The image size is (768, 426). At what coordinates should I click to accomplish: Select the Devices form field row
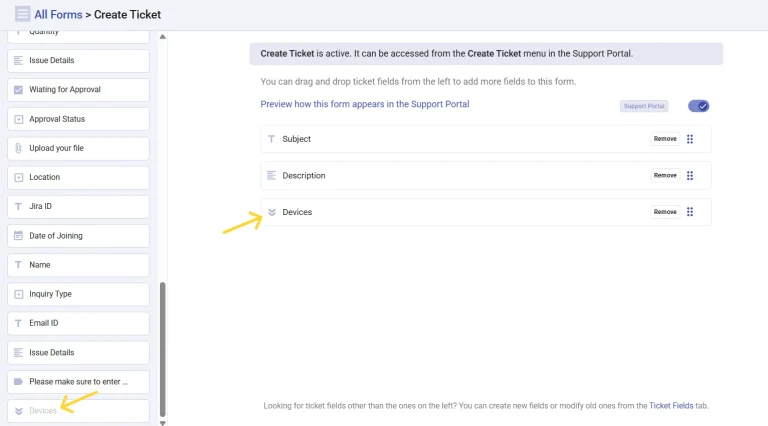click(x=486, y=212)
